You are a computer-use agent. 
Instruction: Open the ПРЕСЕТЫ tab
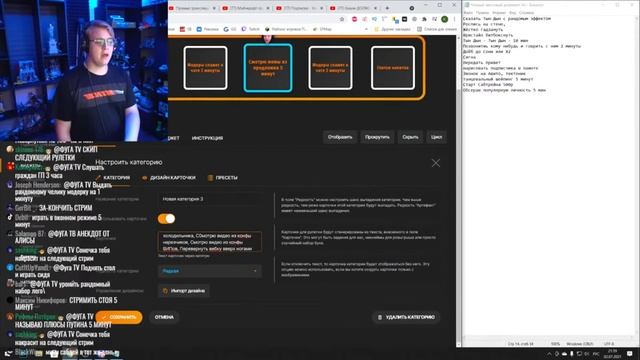[x=223, y=178]
